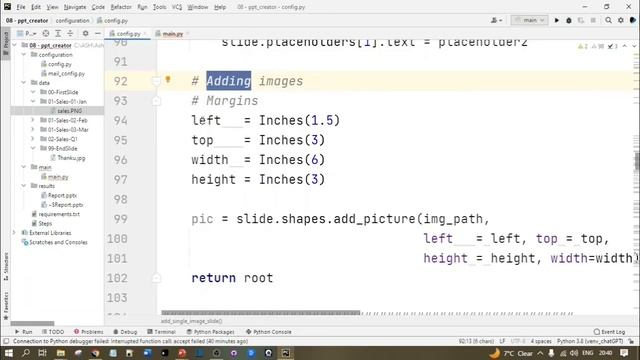Image resolution: width=640 pixels, height=360 pixels.
Task: Open Scratches and Consoles node
Action: [x=54, y=242]
